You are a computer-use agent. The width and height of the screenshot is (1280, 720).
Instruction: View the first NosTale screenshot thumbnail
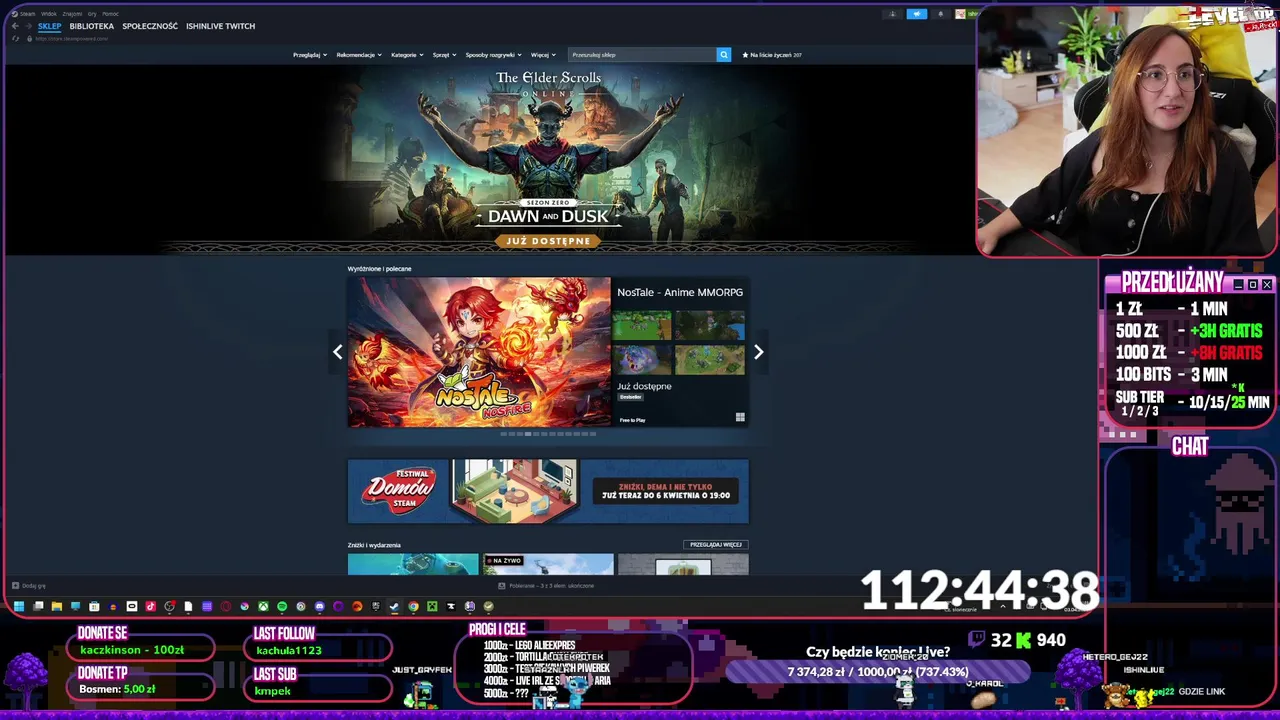pyautogui.click(x=642, y=326)
